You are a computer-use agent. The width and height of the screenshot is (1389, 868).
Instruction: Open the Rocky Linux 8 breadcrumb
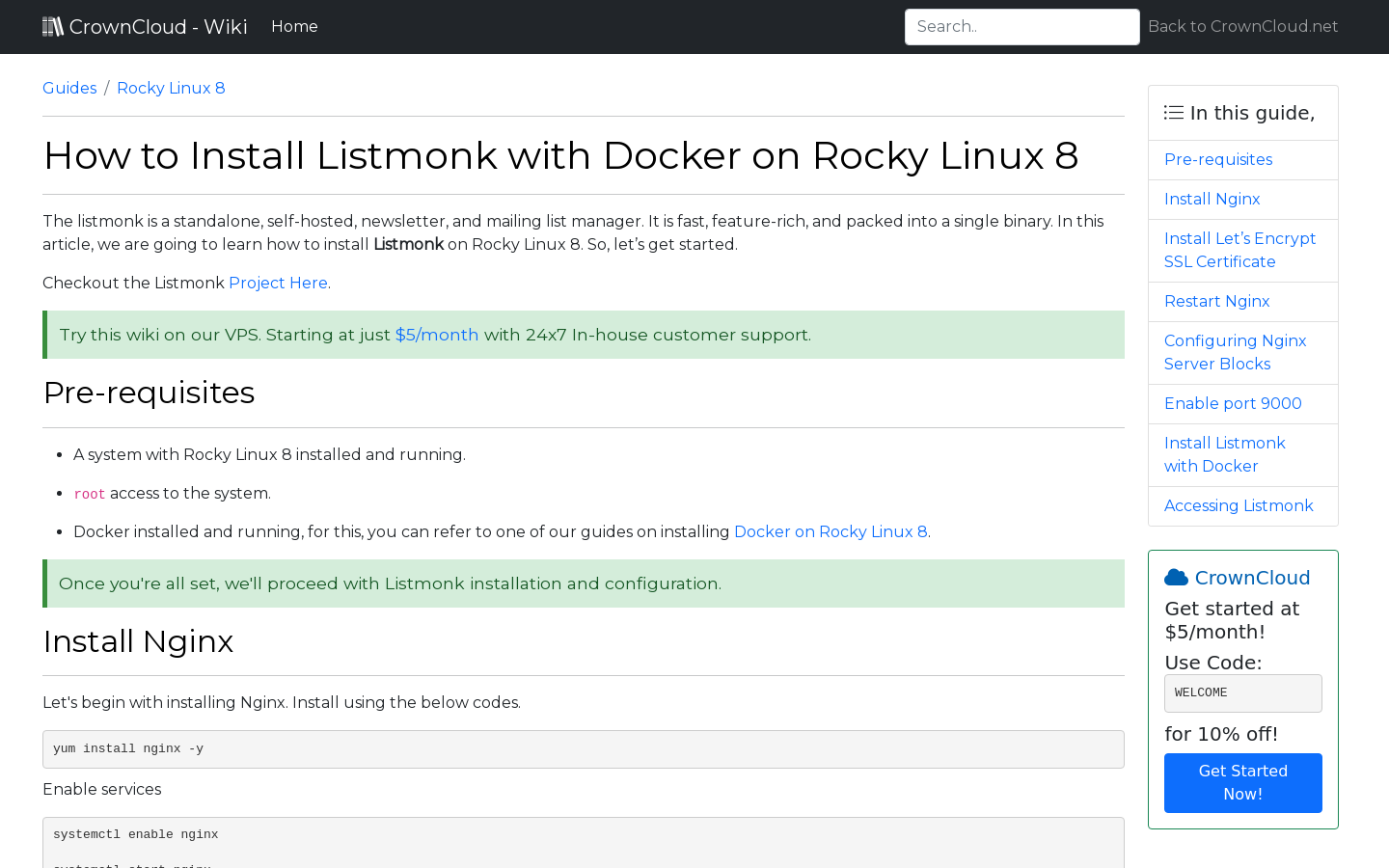(x=171, y=88)
